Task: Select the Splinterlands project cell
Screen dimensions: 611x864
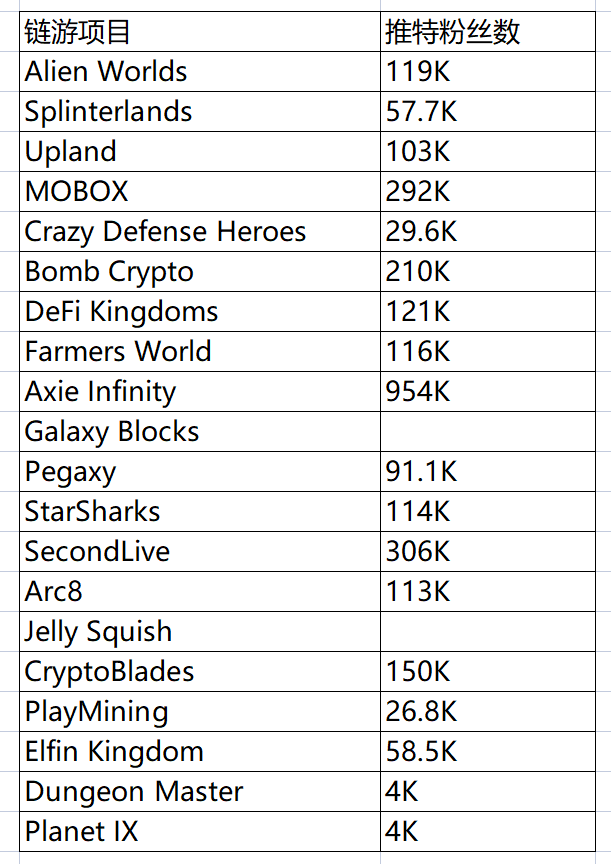Action: [199, 111]
